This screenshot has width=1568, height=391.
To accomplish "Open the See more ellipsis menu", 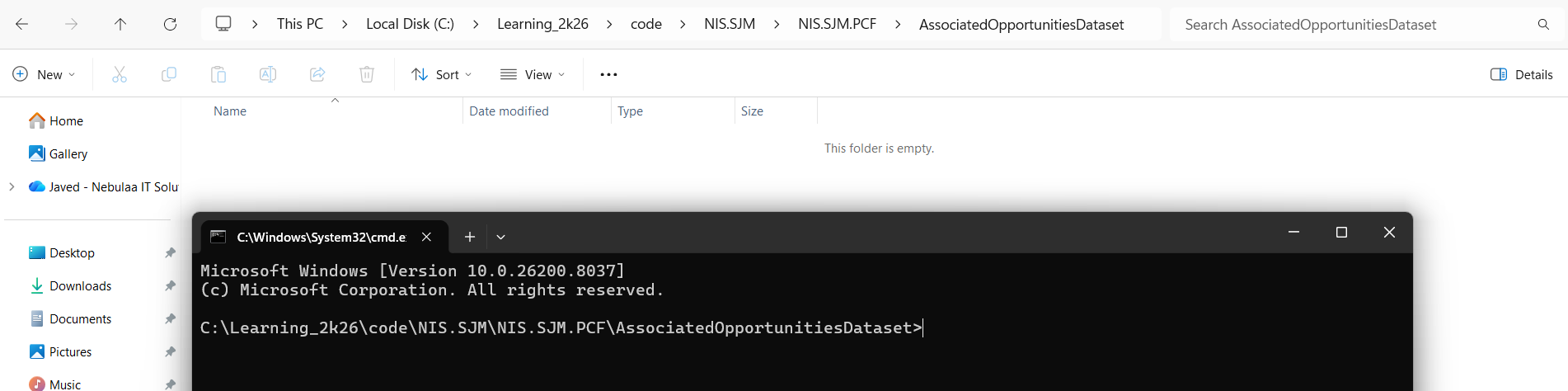I will pos(608,74).
